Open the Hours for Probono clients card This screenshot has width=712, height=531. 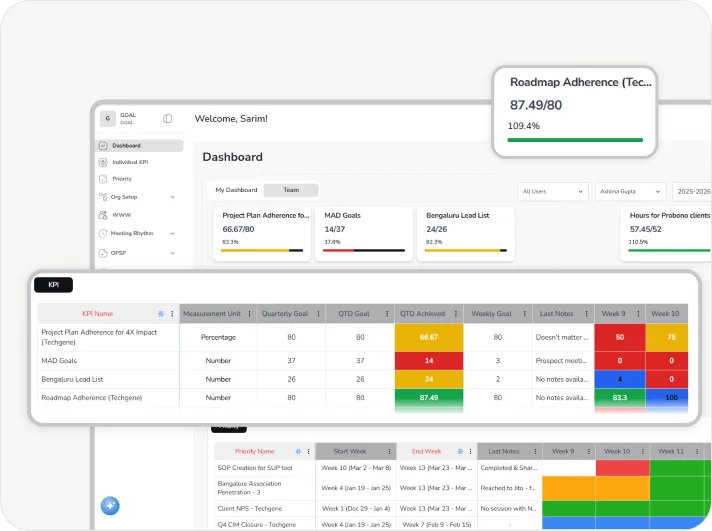(x=666, y=234)
